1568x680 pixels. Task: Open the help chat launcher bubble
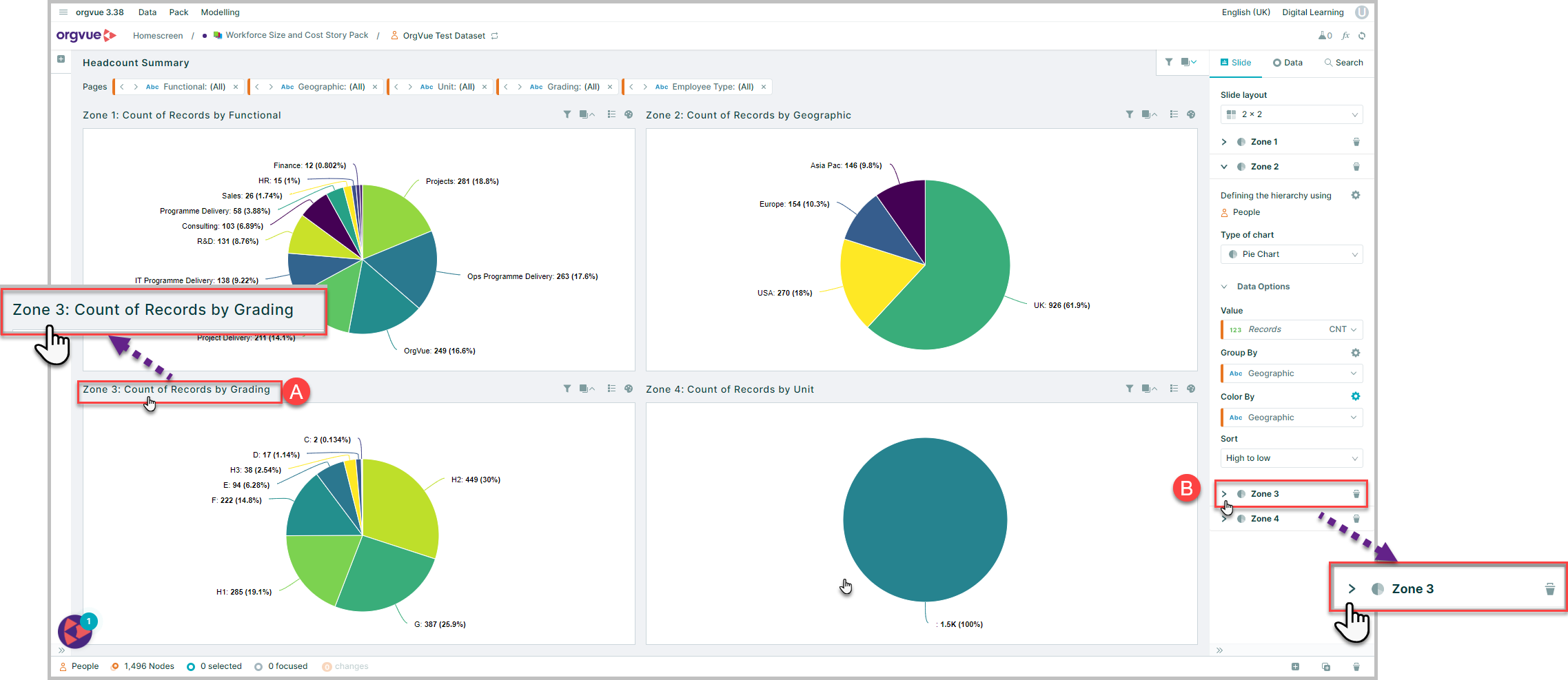coord(75,631)
